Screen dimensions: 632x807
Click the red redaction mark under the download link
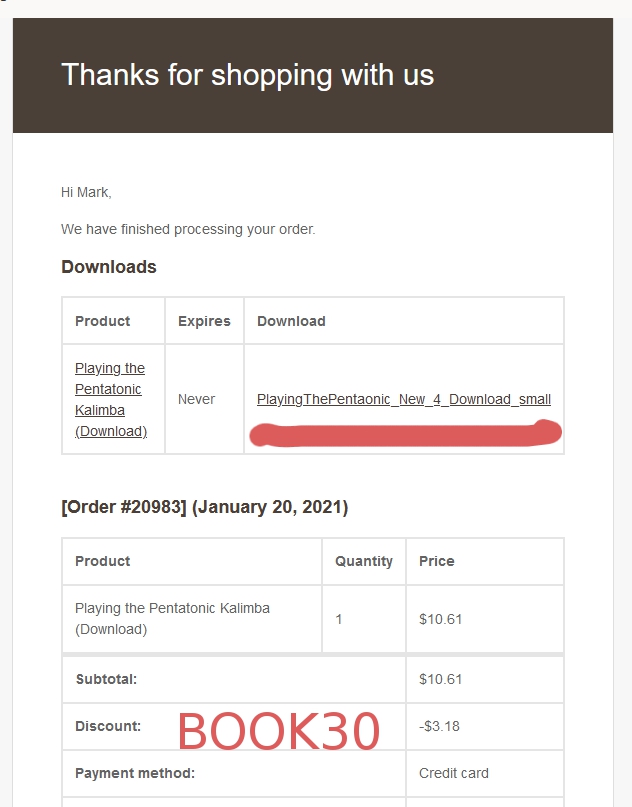coord(406,433)
